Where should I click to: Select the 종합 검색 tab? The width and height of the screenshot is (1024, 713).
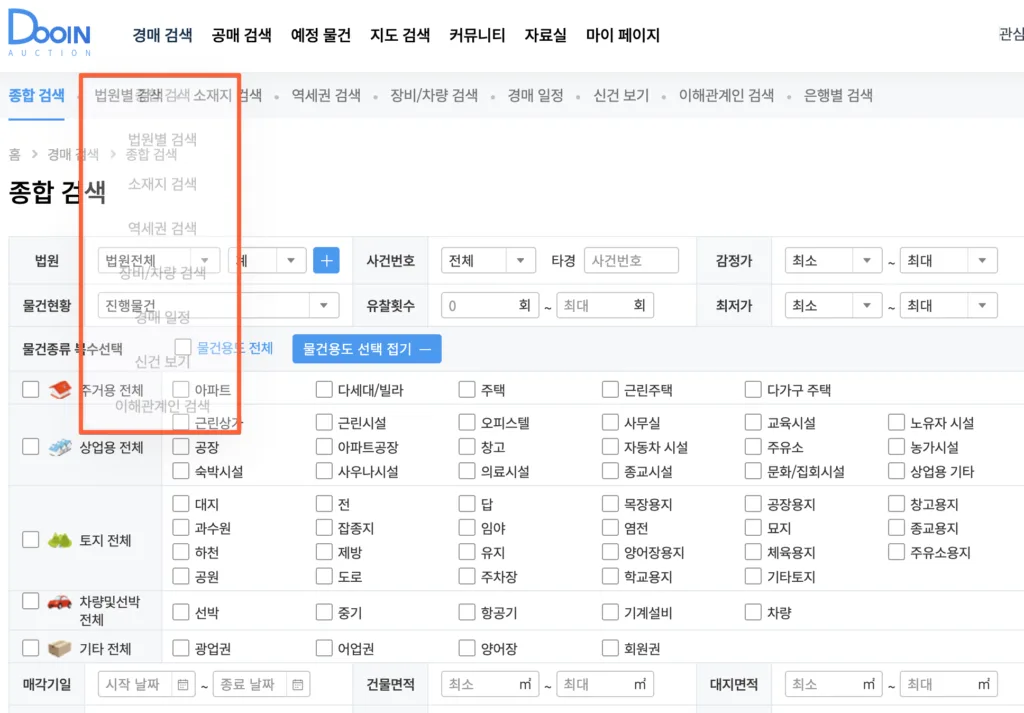(37, 95)
